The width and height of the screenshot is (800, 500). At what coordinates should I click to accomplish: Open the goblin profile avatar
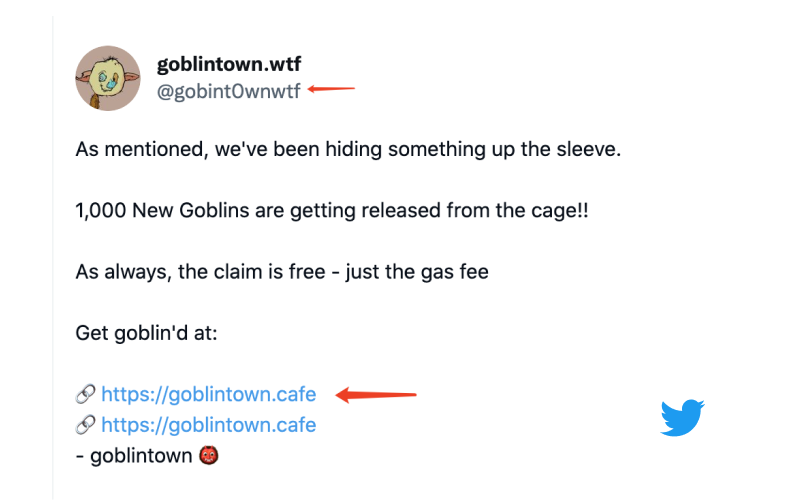[108, 78]
